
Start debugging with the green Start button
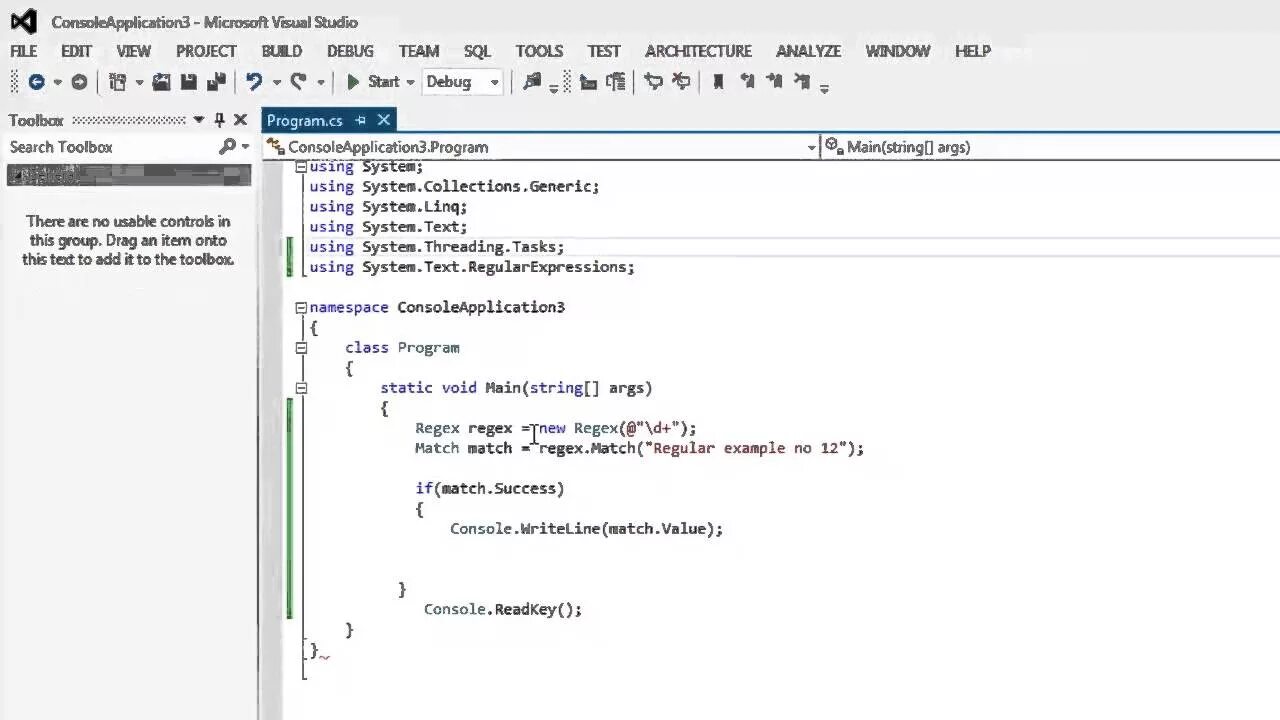(x=372, y=82)
